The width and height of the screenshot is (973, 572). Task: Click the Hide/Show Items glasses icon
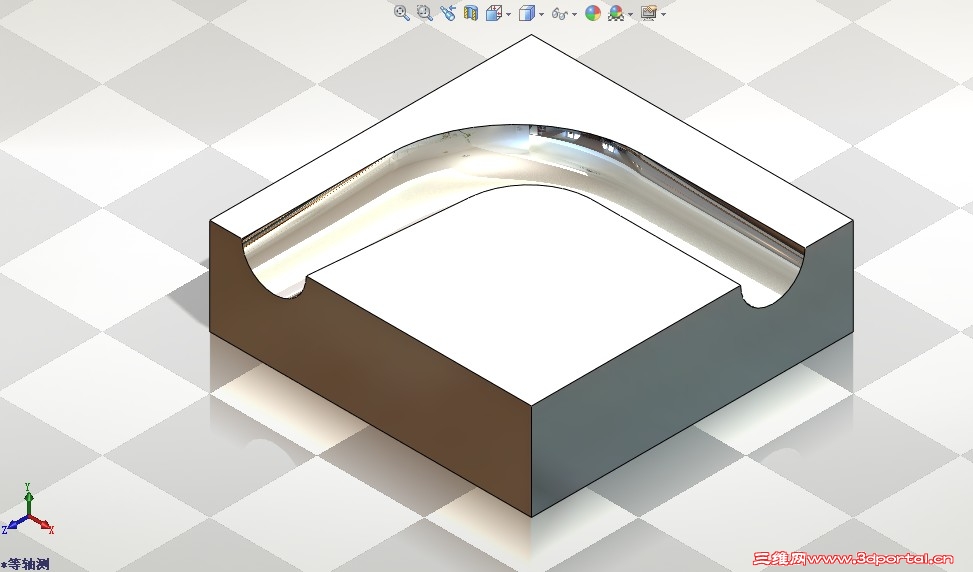(x=560, y=14)
